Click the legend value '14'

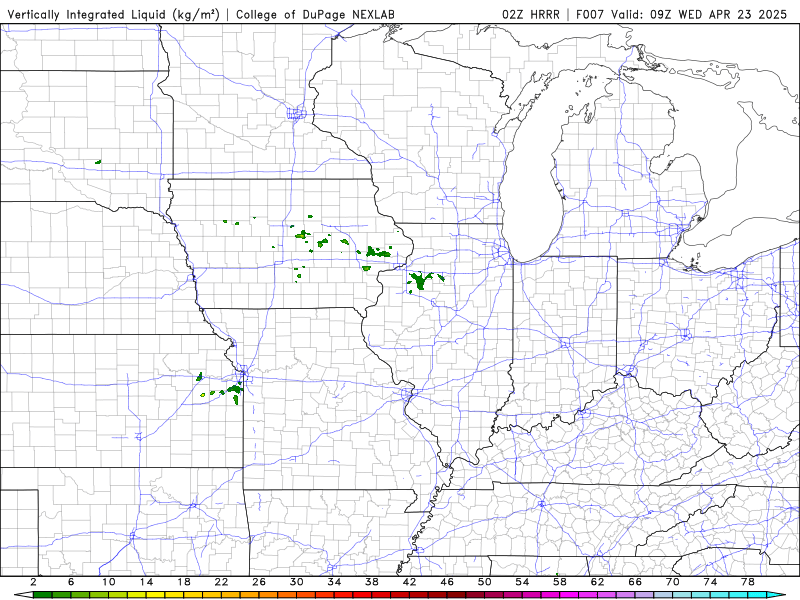point(146,582)
